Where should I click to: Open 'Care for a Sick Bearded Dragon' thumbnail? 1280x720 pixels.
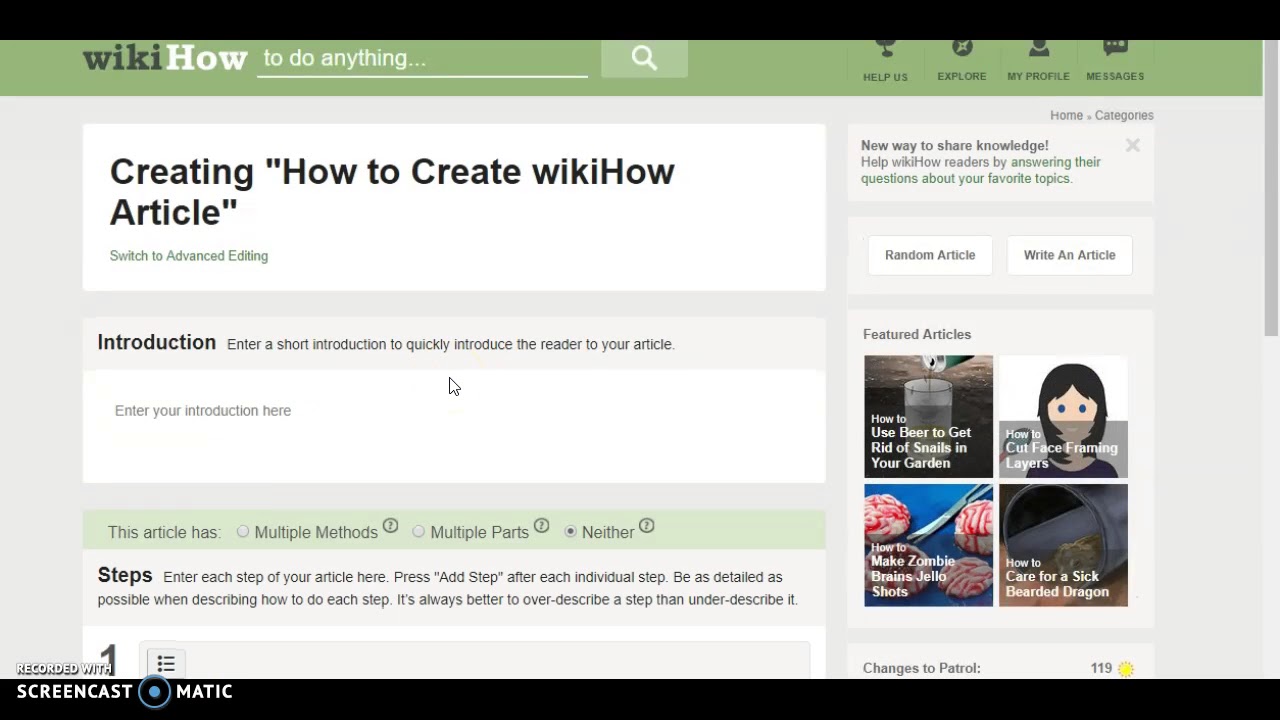coord(1063,545)
